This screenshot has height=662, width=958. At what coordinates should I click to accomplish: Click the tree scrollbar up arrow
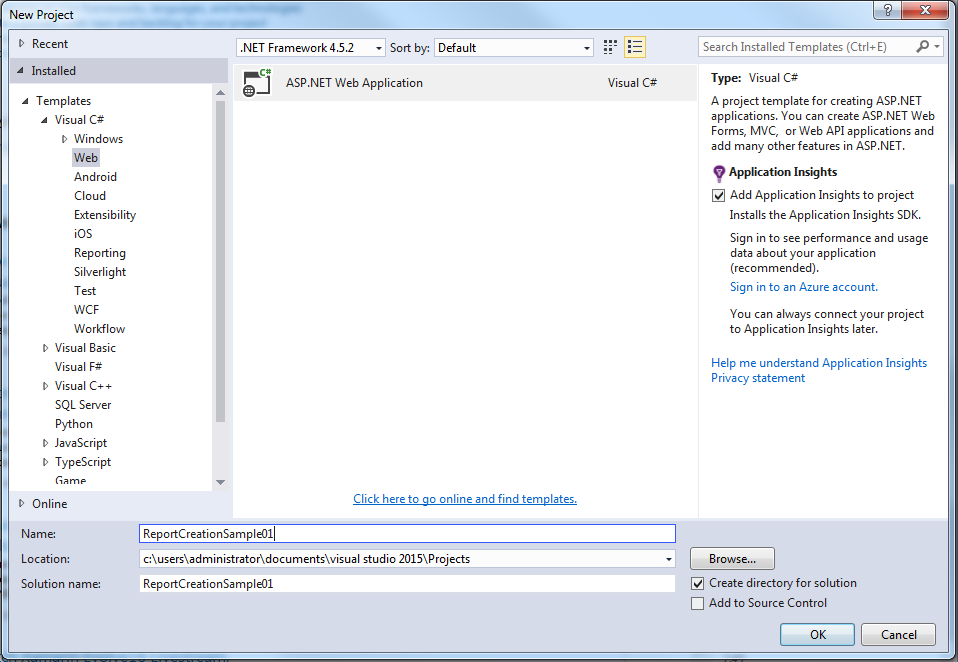pyautogui.click(x=221, y=93)
